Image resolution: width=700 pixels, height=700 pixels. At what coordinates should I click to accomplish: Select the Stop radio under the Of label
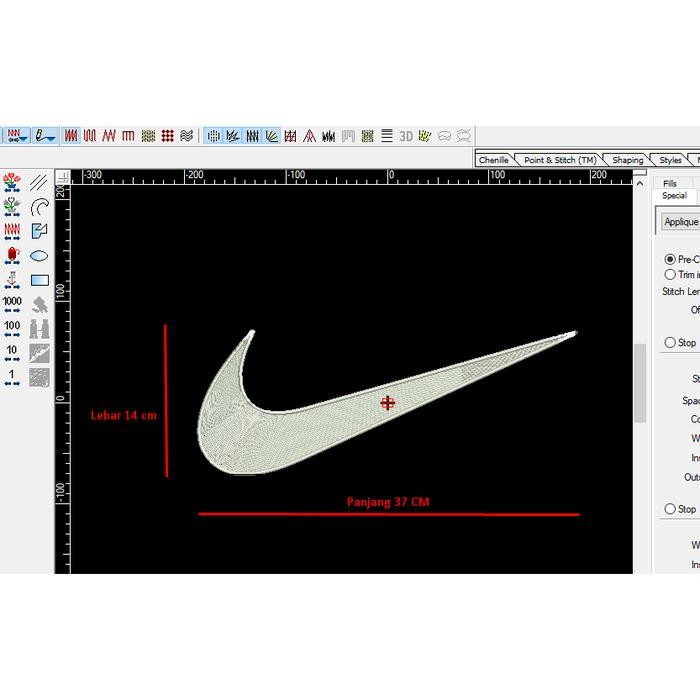[670, 342]
